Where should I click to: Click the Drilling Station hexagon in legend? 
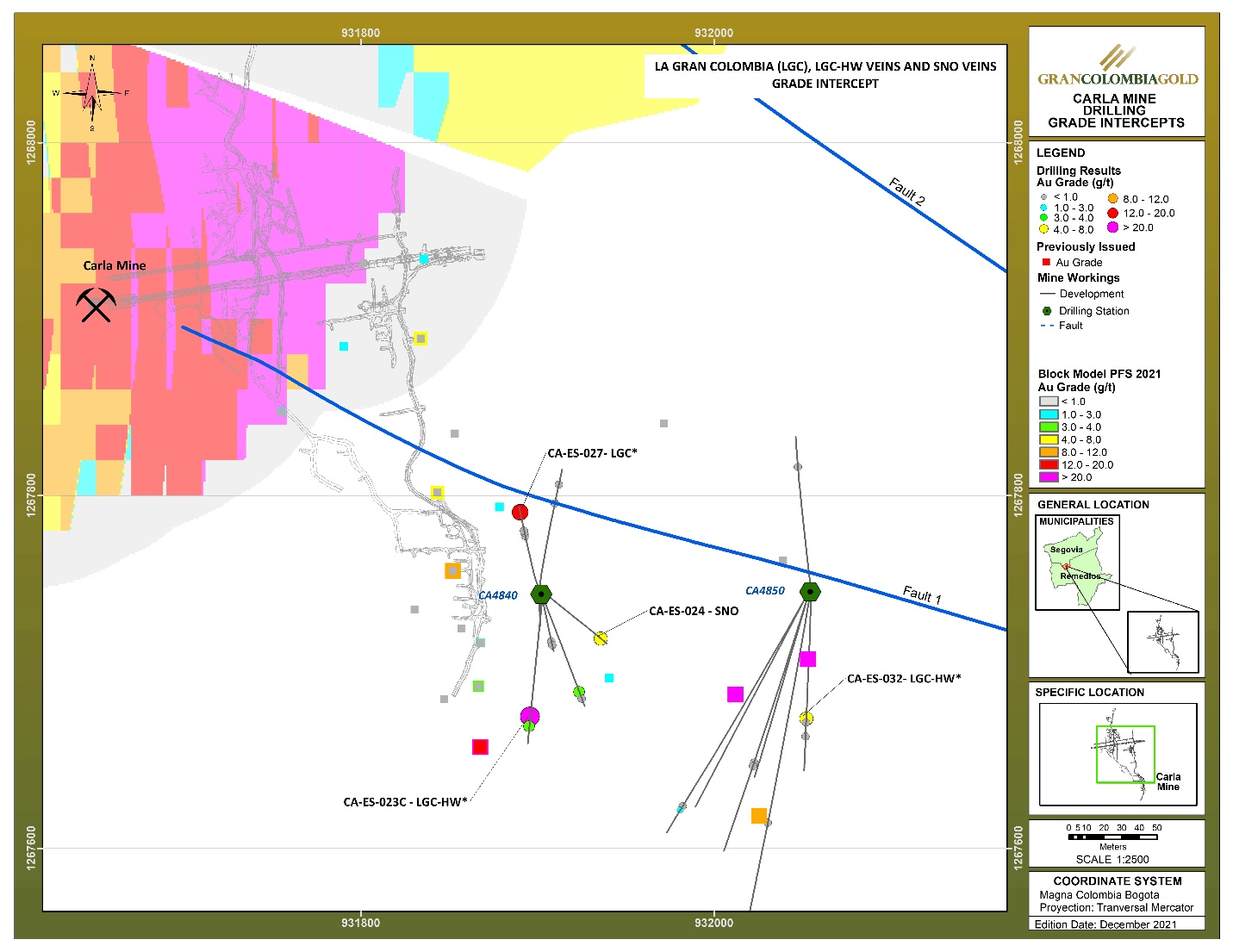tap(1047, 311)
